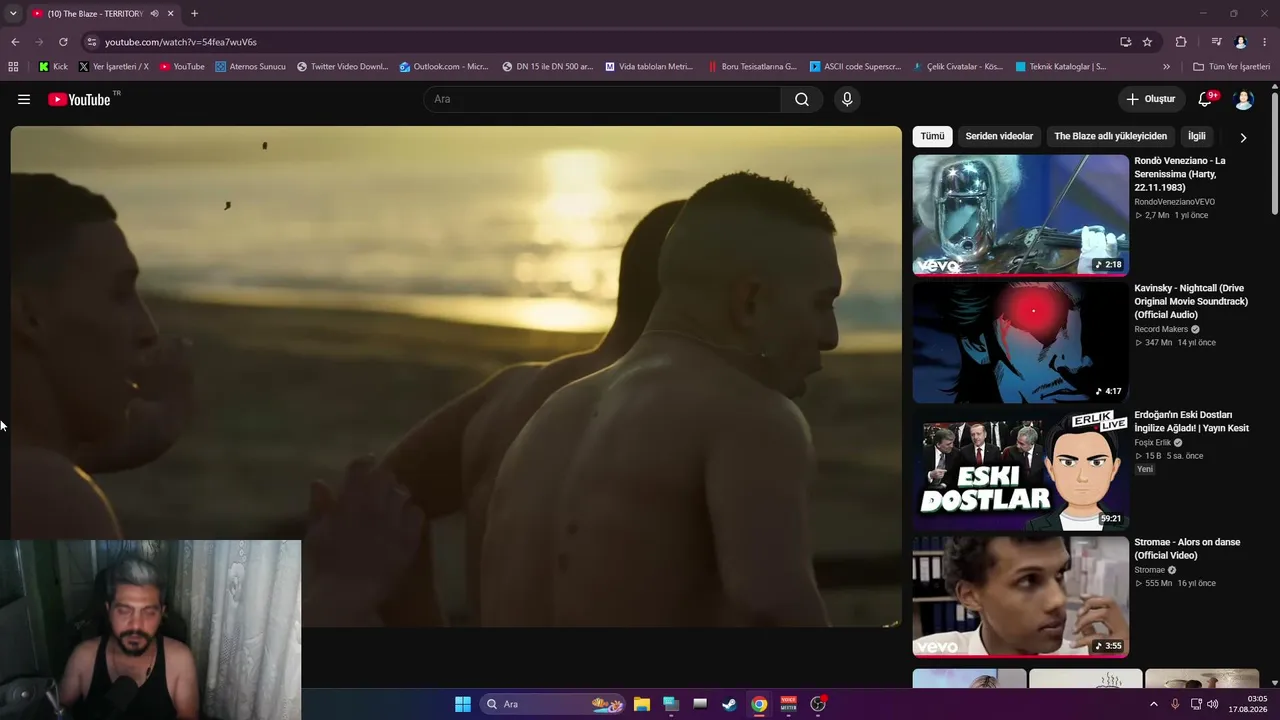Open the YouTube account avatar menu
Image resolution: width=1280 pixels, height=720 pixels.
[1244, 99]
